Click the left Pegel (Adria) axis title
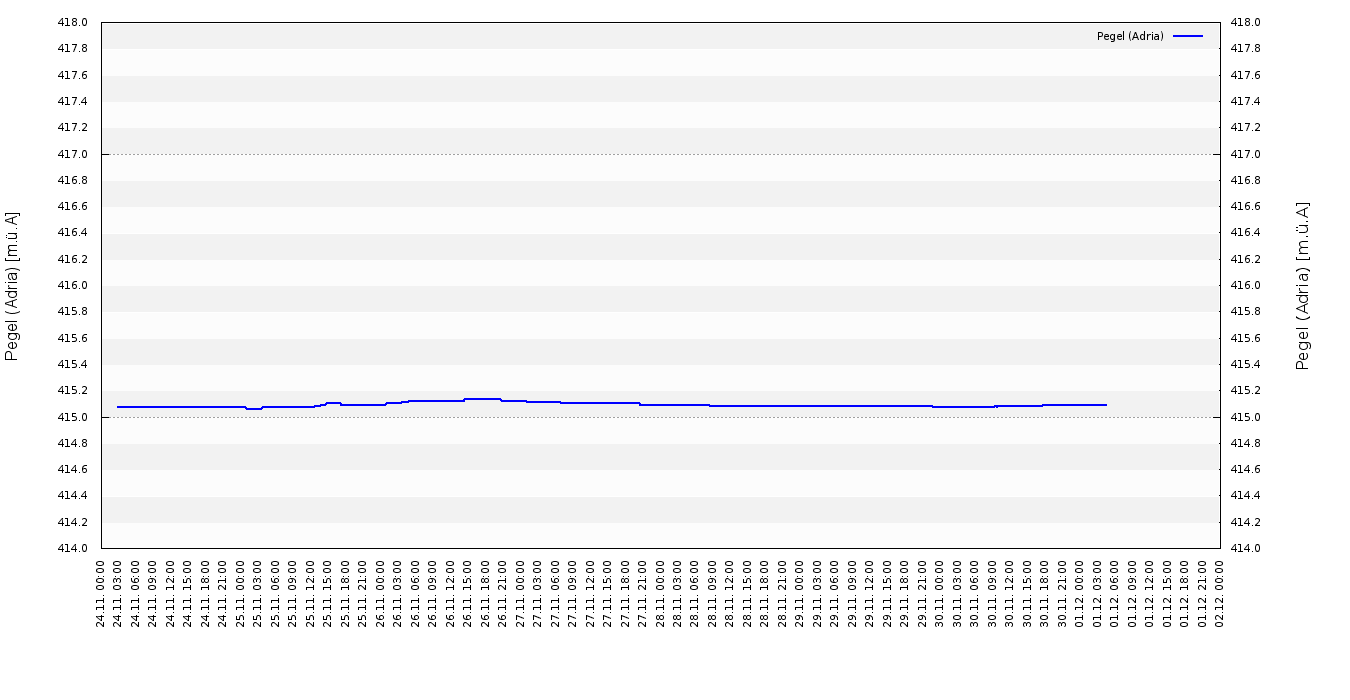The image size is (1350, 700). coord(12,286)
